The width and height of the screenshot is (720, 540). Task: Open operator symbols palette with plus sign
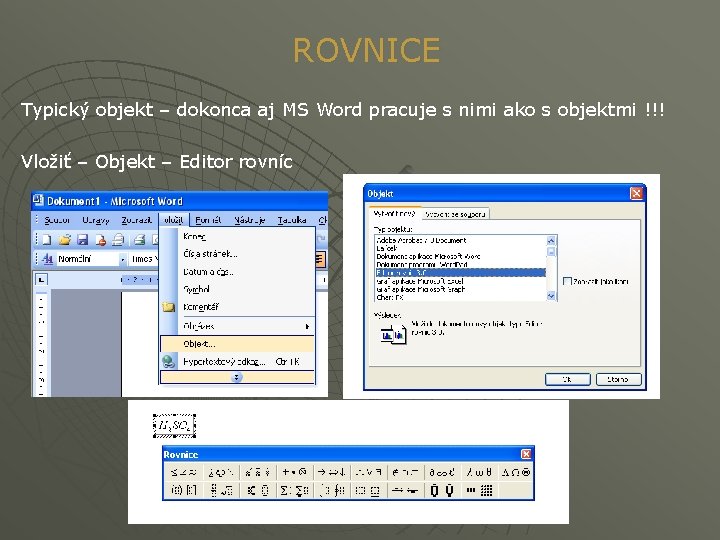294,472
